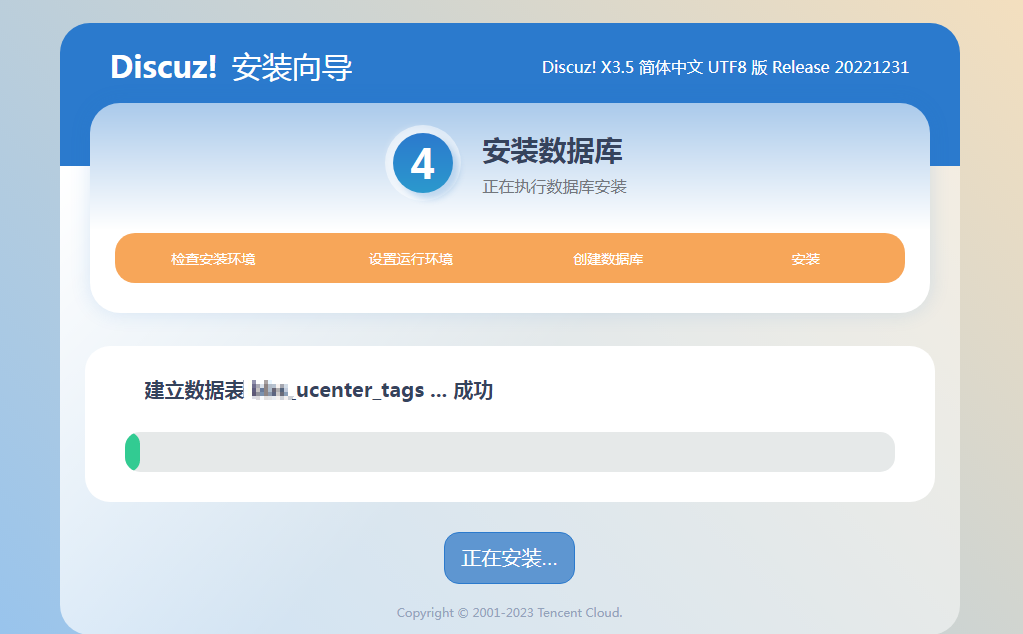
Task: Select the 创建数据库 step
Action: pos(608,259)
